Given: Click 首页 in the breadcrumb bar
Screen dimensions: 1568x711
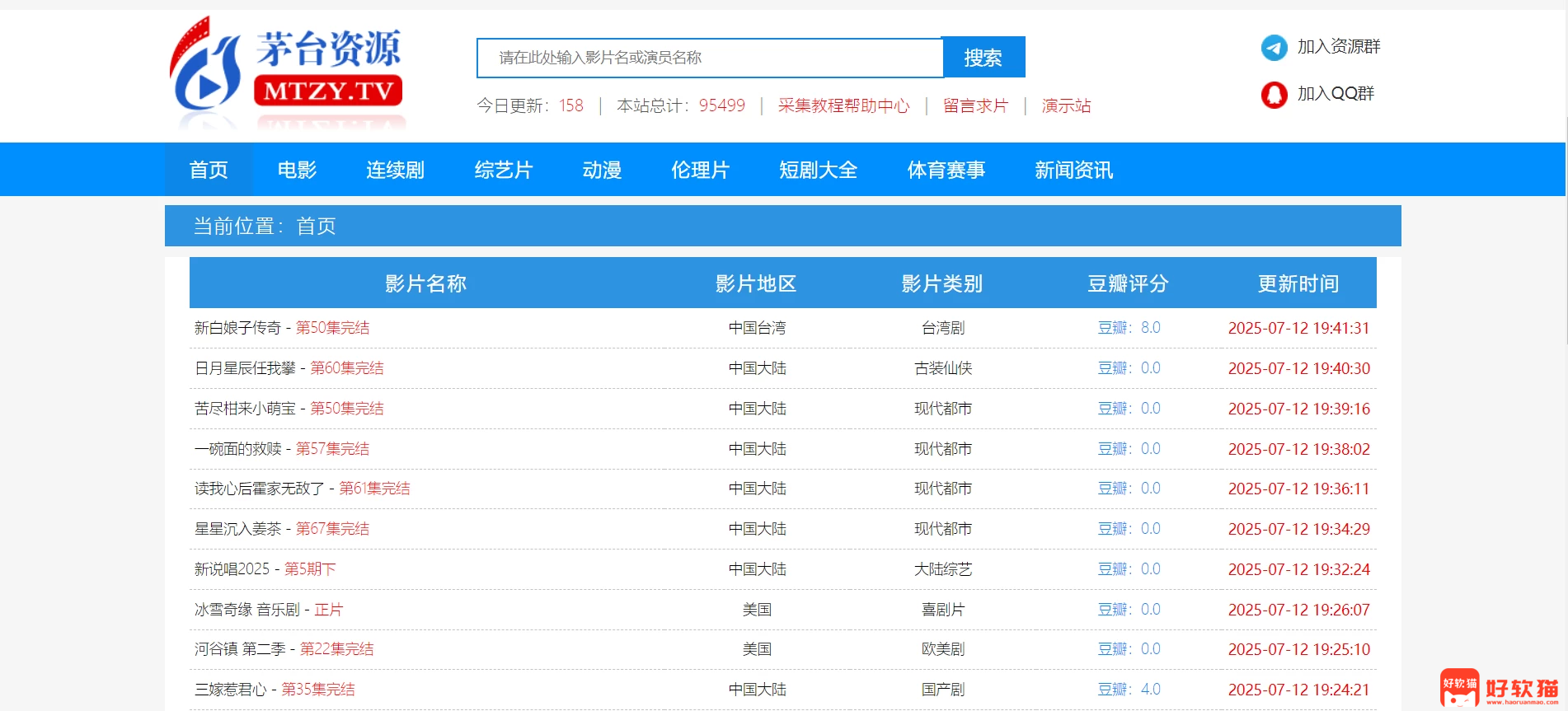Looking at the screenshot, I should pos(316,226).
